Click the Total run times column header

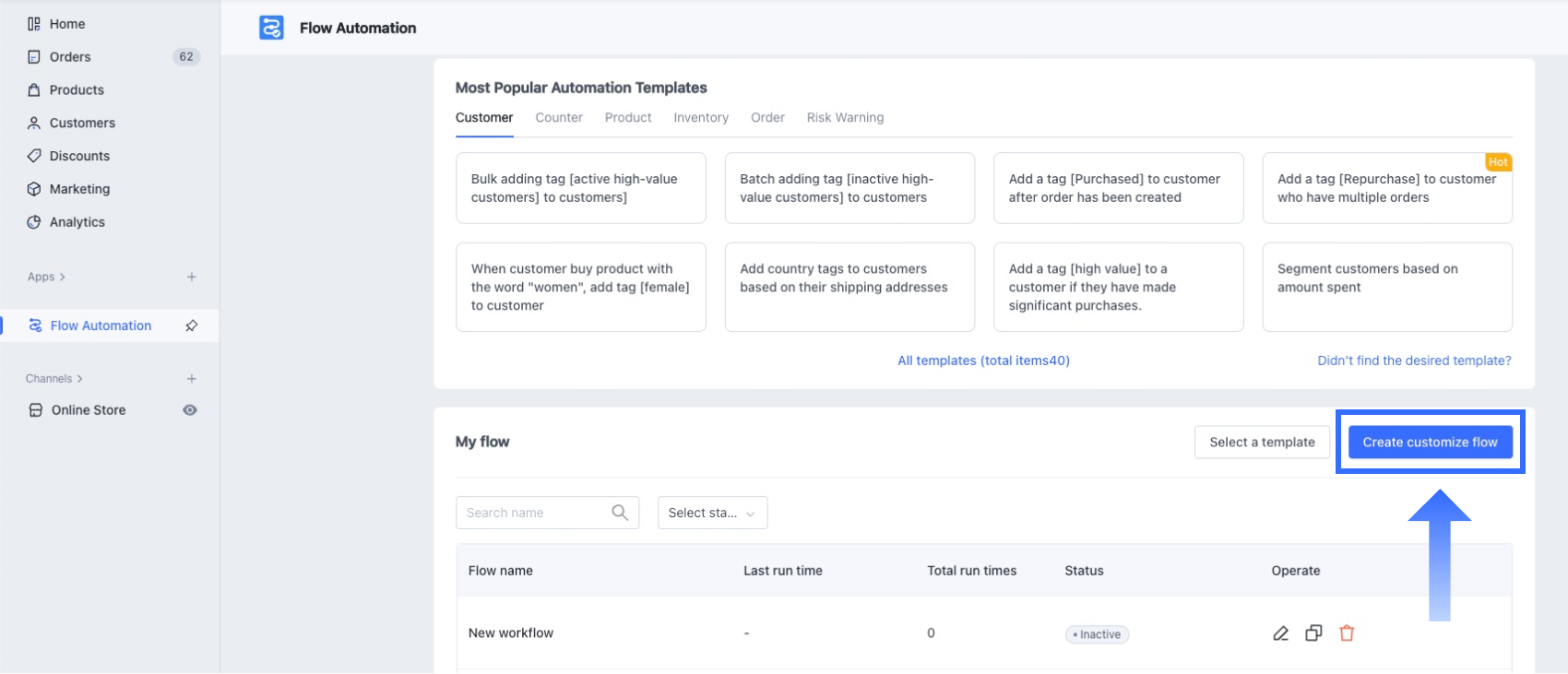[972, 571]
